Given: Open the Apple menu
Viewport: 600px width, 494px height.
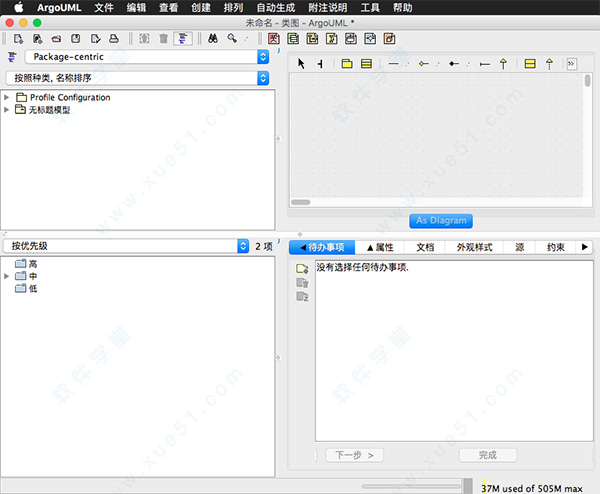Looking at the screenshot, I should [x=18, y=7].
